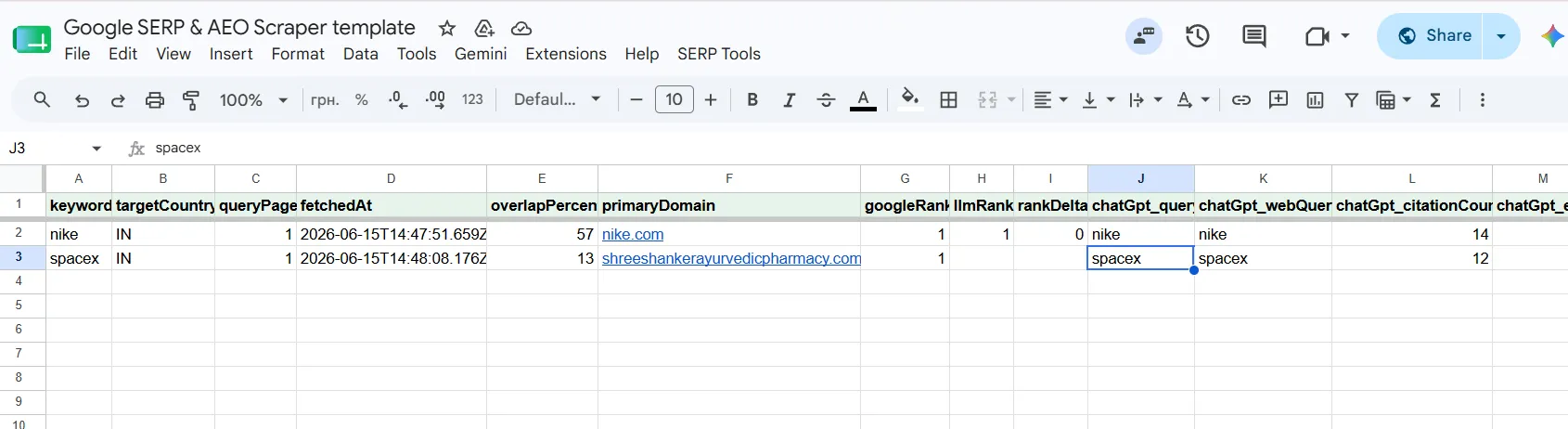Open the File menu
This screenshot has width=1568, height=429.
click(x=77, y=54)
